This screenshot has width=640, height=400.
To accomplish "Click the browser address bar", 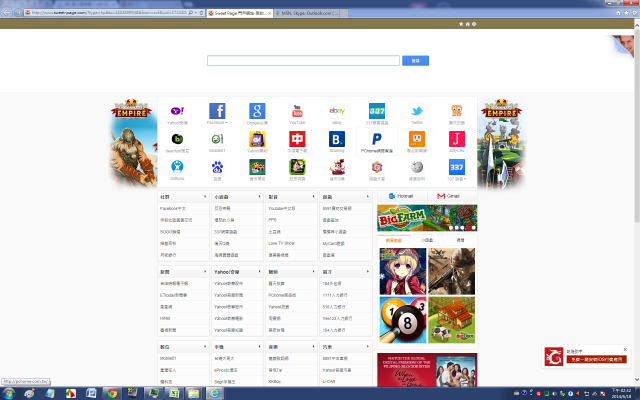I will [x=106, y=13].
